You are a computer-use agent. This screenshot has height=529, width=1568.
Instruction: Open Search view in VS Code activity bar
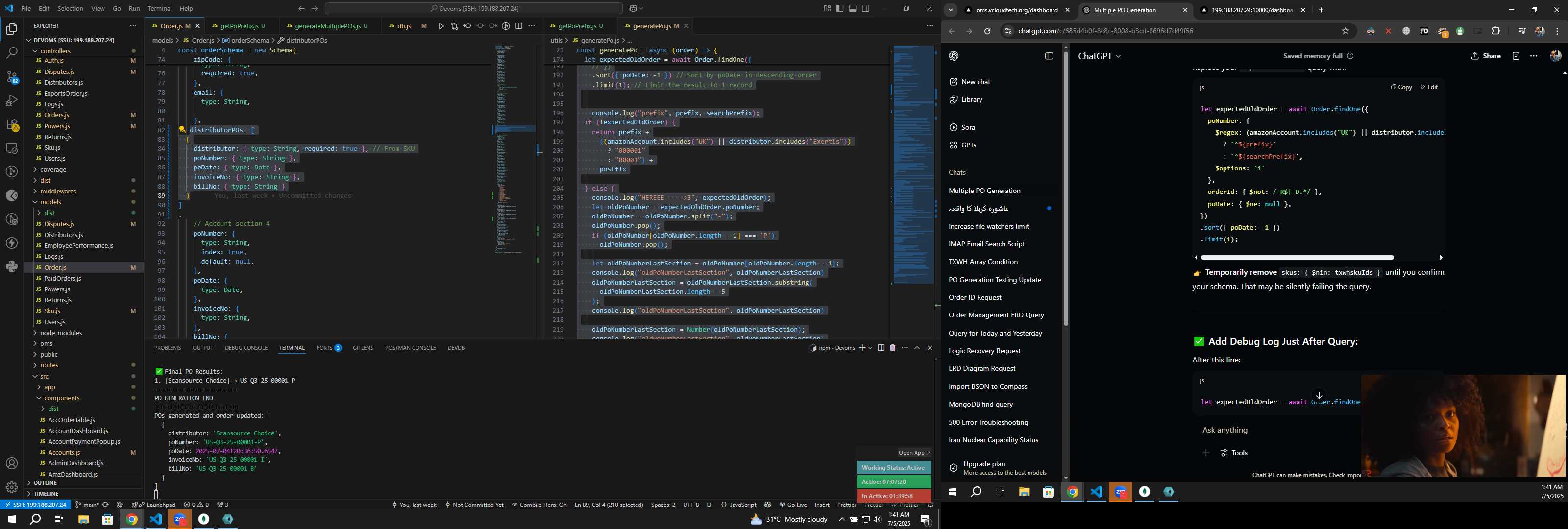(12, 53)
